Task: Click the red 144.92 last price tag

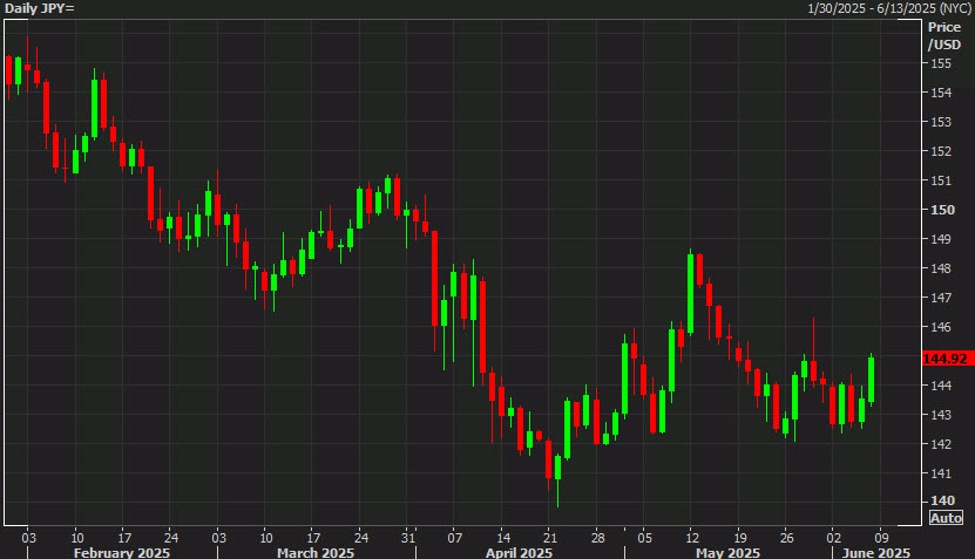Action: pos(945,357)
